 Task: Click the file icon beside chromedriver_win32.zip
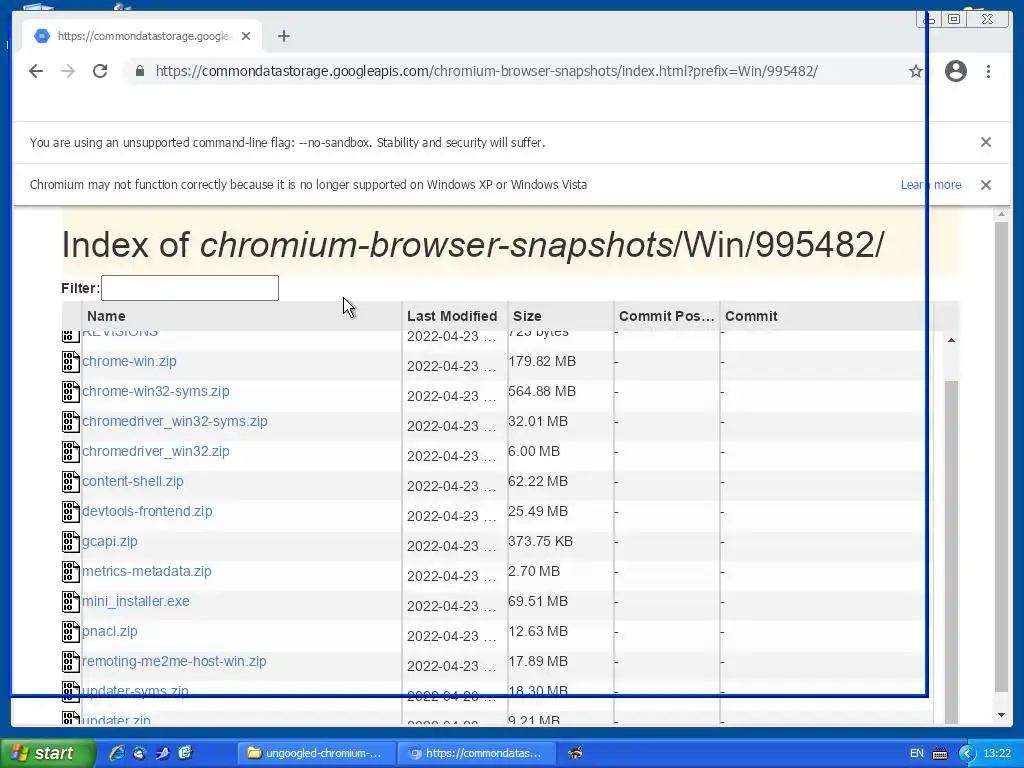pyautogui.click(x=71, y=452)
